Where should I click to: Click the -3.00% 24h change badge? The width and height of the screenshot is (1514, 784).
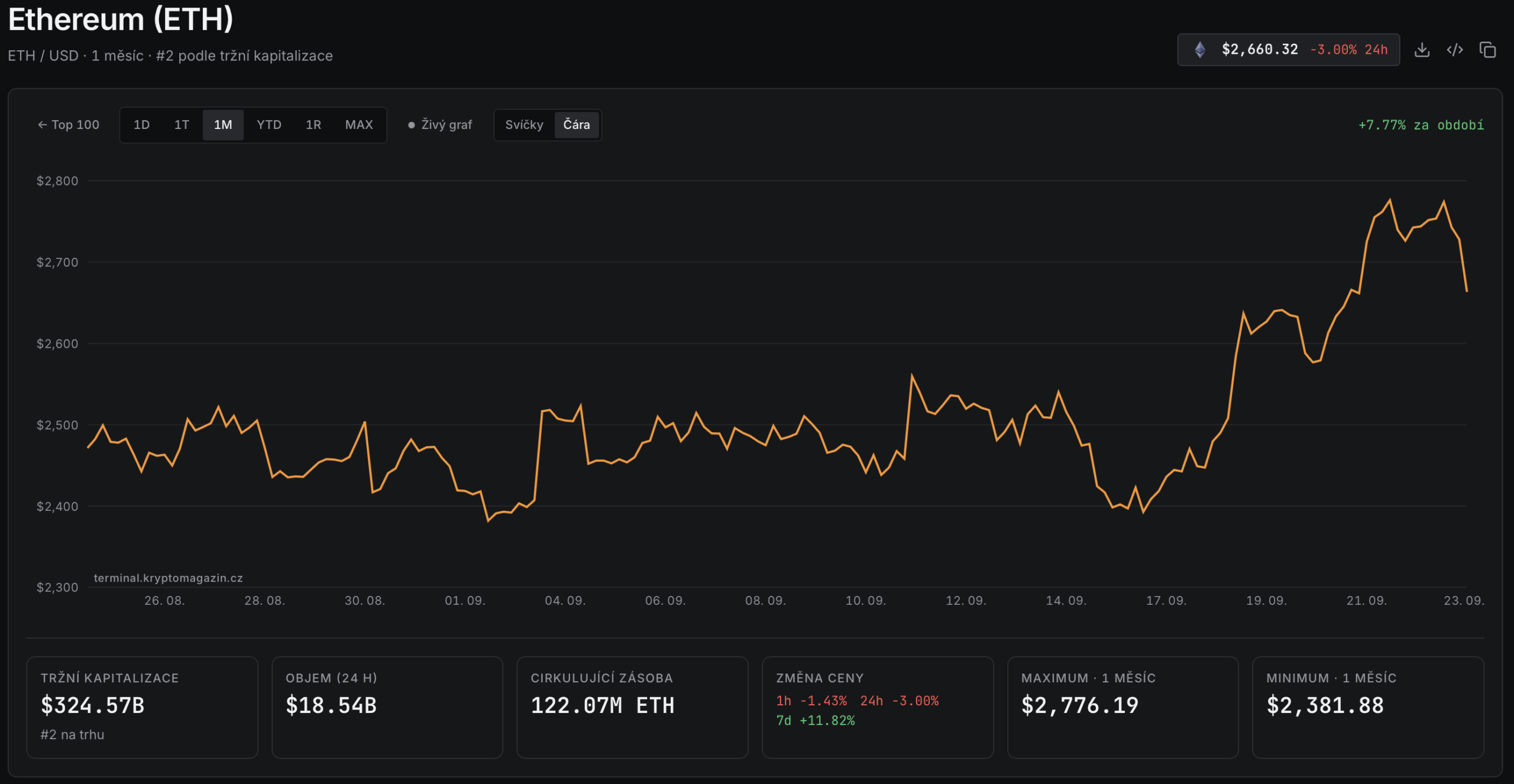tap(1349, 50)
